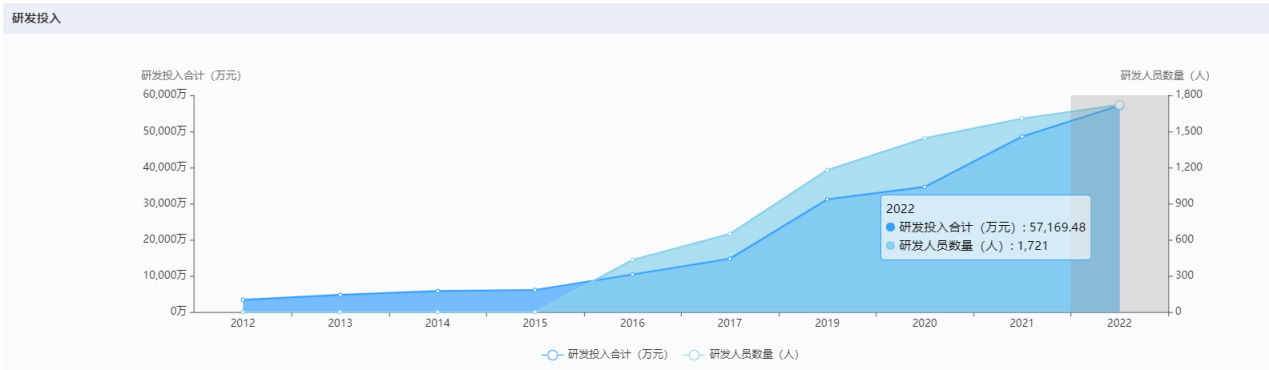Select the 2012 x-axis label
This screenshot has height=370, width=1269.
243,323
